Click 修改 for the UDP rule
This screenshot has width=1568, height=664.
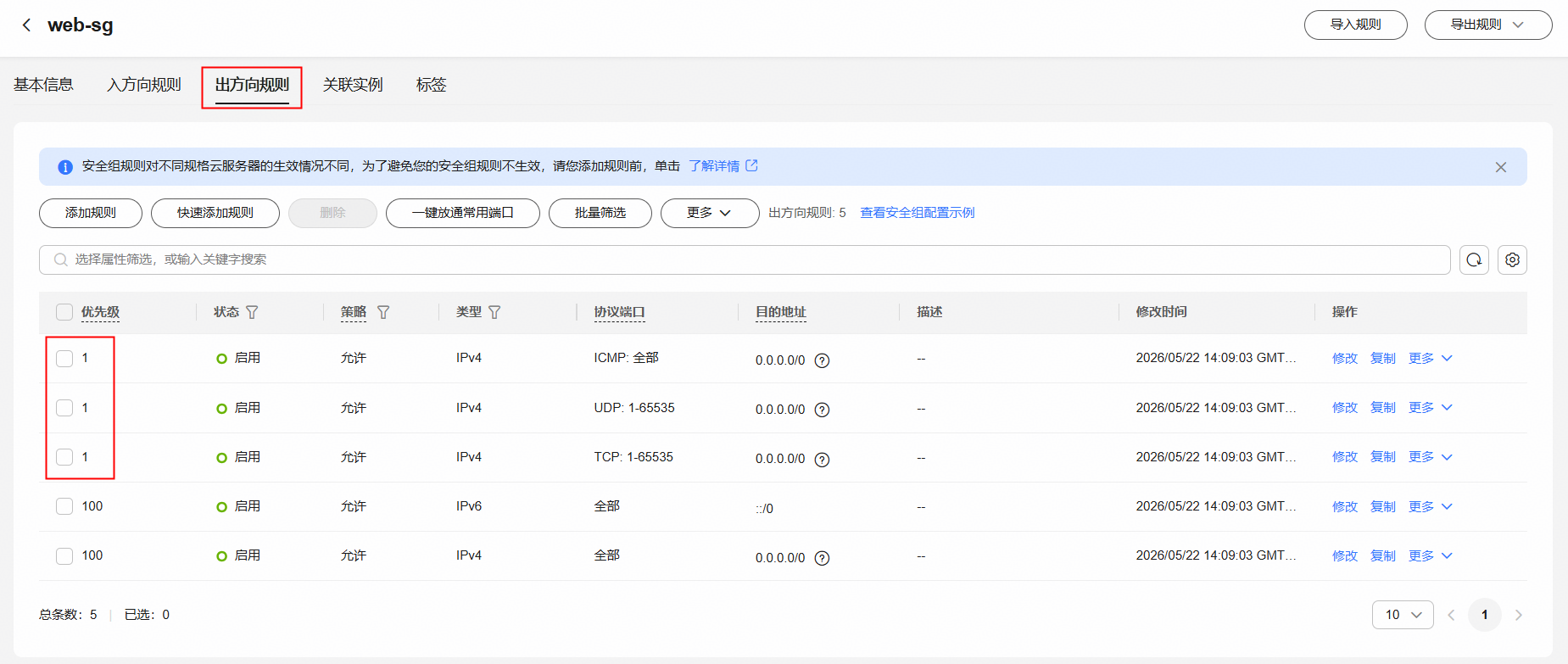tap(1345, 408)
